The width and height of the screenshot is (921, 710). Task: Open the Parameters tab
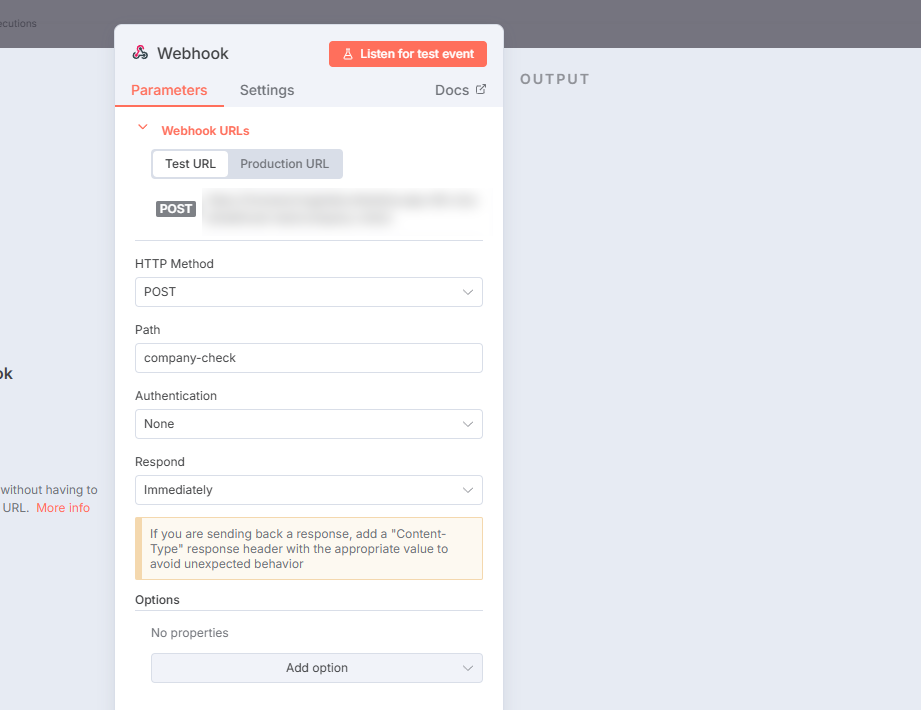(169, 90)
